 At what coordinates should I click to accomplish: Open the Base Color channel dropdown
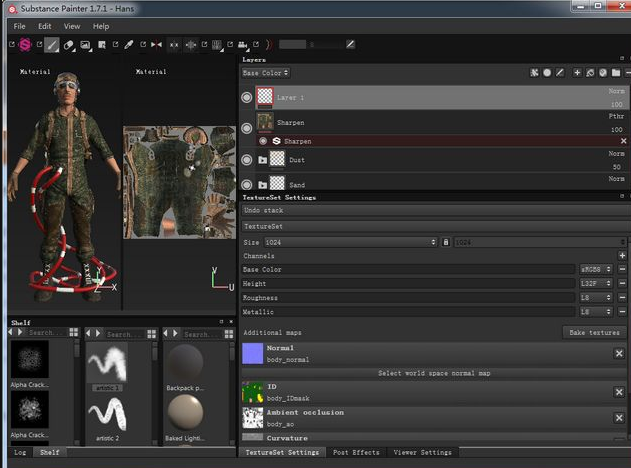point(266,73)
